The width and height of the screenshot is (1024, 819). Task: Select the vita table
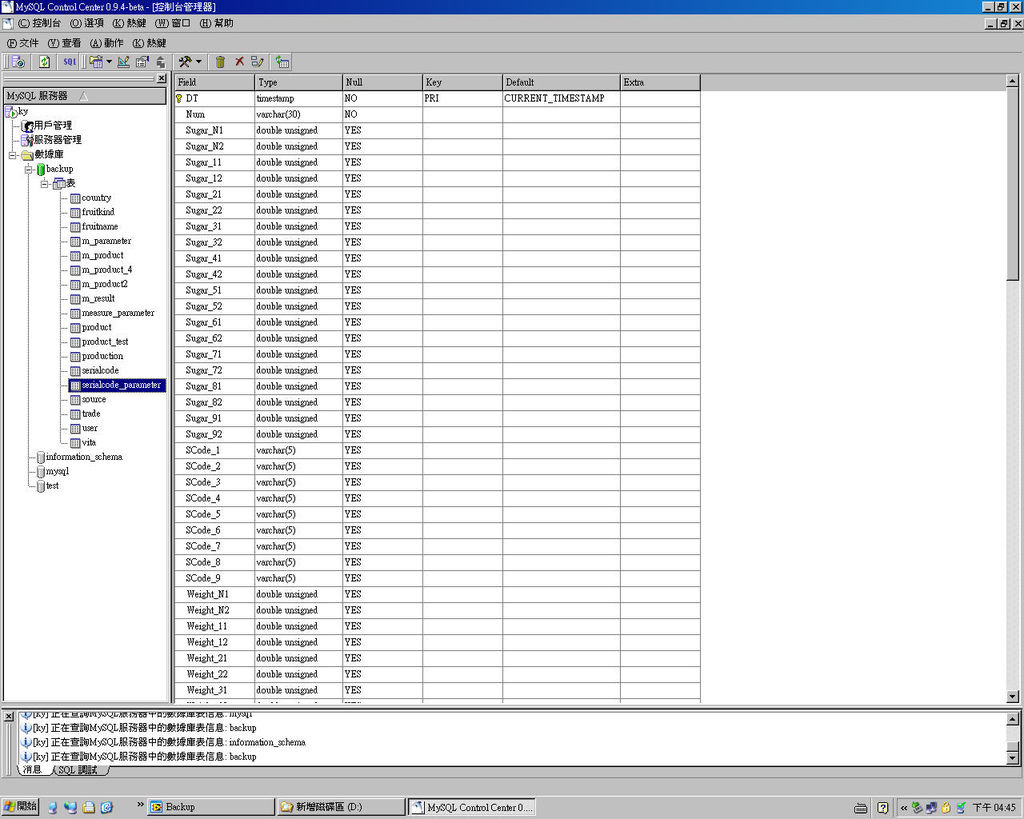coord(89,443)
